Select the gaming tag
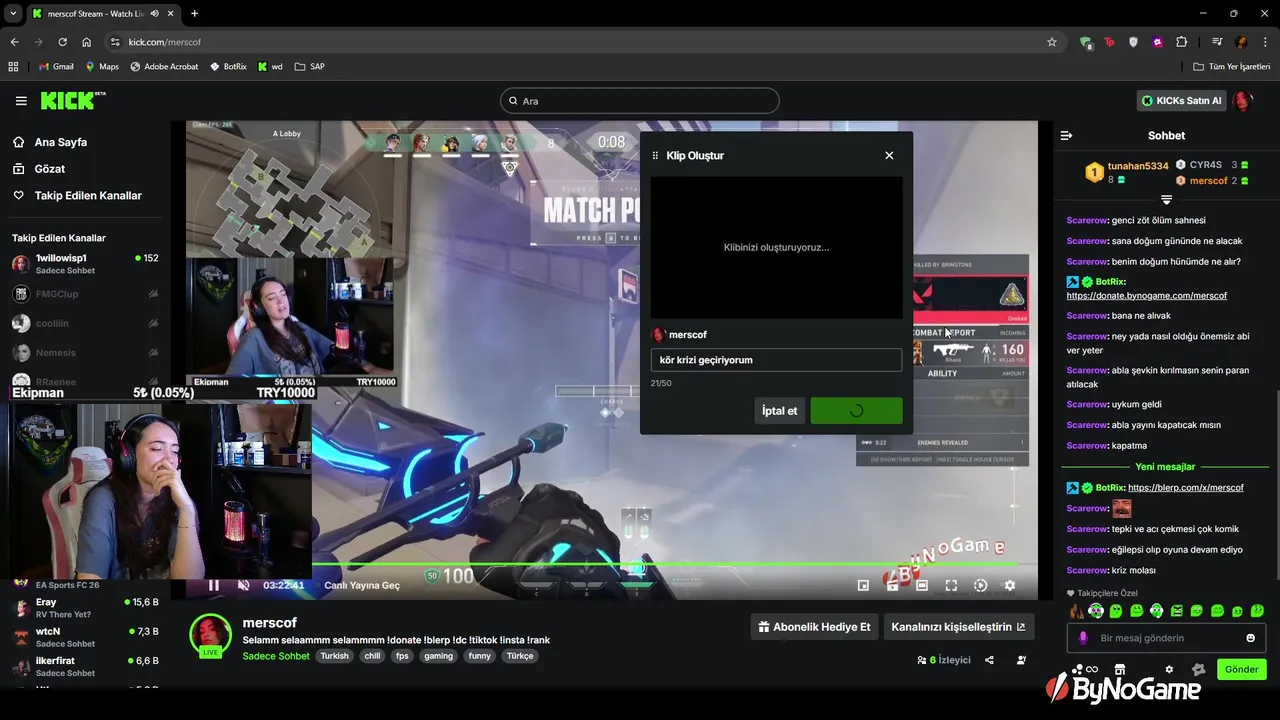1280x720 pixels. coord(438,656)
